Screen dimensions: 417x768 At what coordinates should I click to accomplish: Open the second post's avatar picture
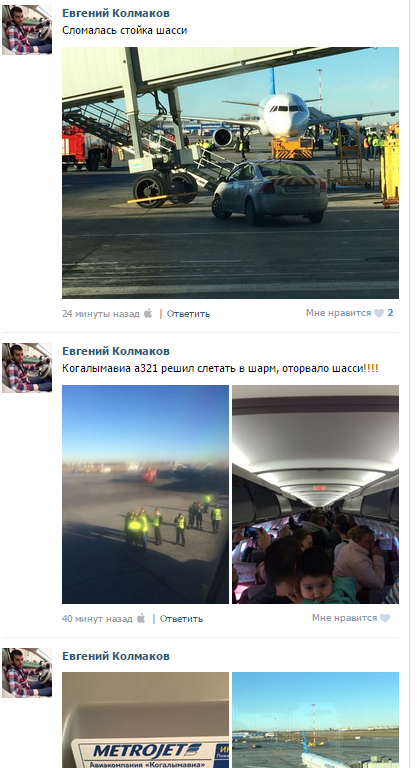(27, 368)
